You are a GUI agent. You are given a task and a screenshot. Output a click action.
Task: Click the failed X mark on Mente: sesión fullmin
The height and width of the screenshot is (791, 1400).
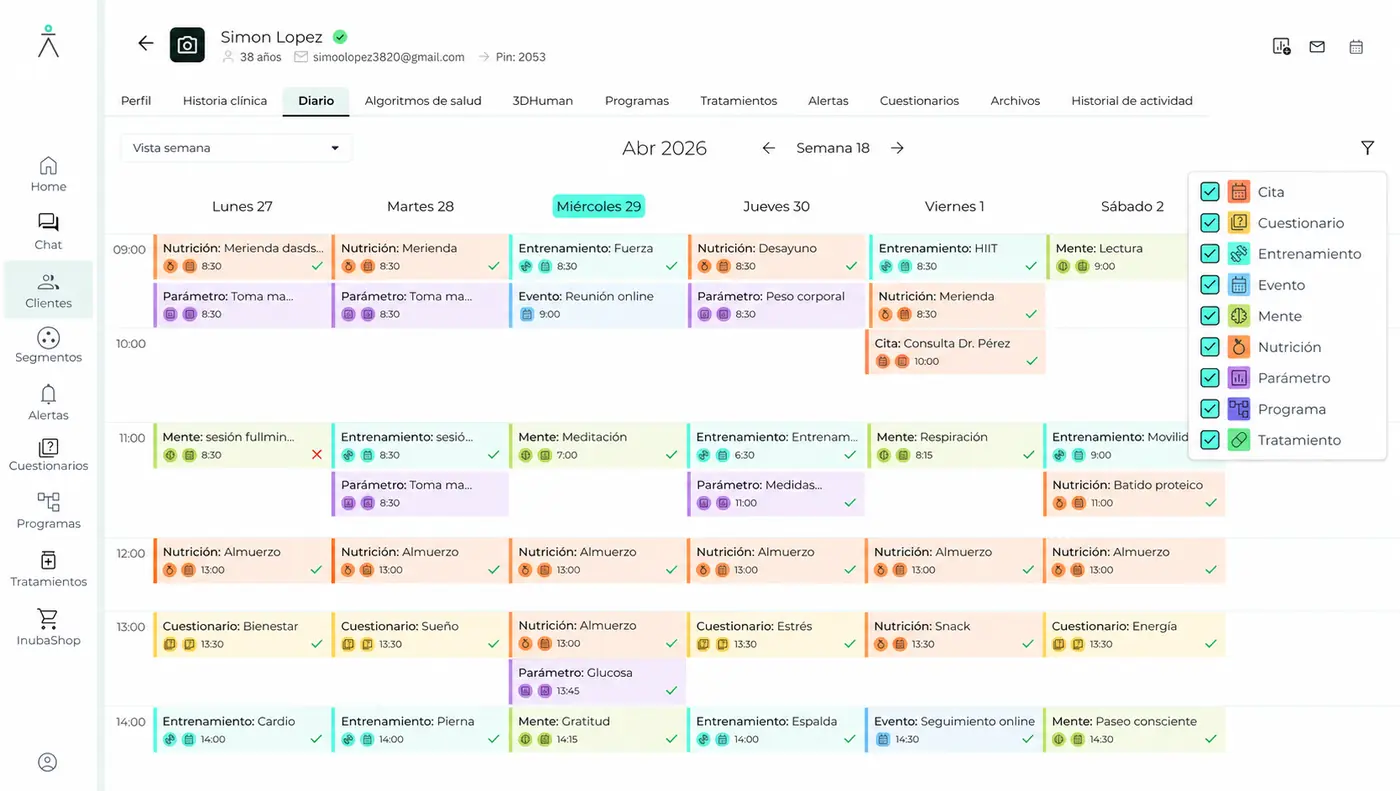pyautogui.click(x=317, y=455)
